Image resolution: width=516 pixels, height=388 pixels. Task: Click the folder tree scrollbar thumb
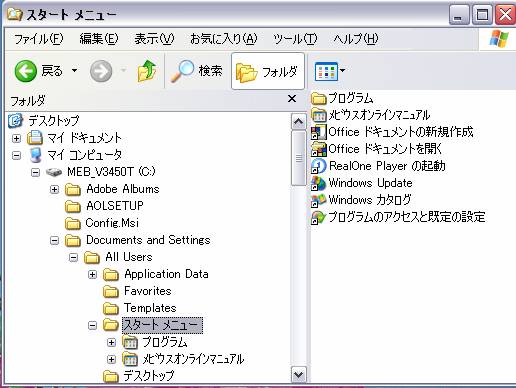298,158
